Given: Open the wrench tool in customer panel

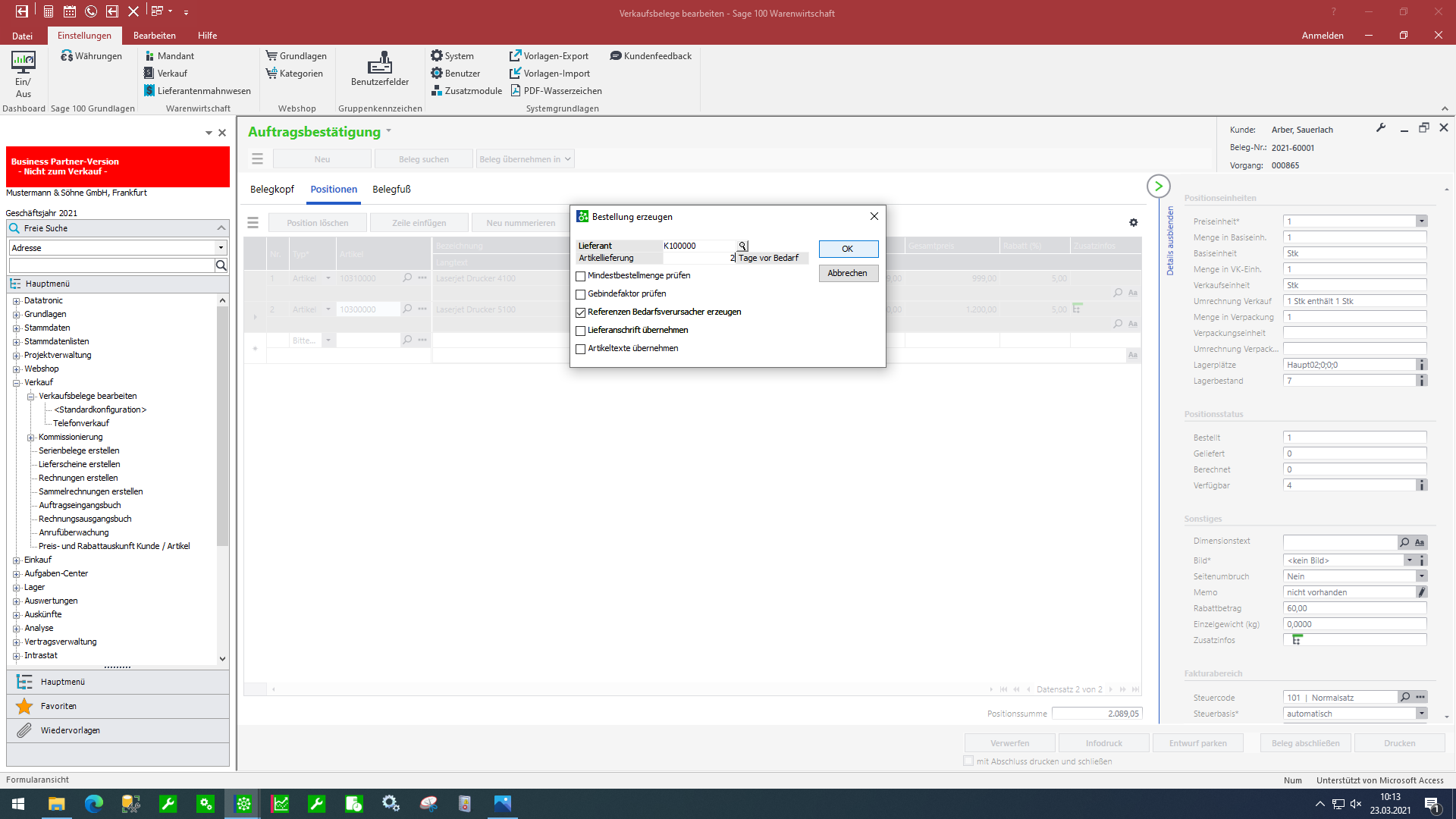Looking at the screenshot, I should click(1381, 128).
